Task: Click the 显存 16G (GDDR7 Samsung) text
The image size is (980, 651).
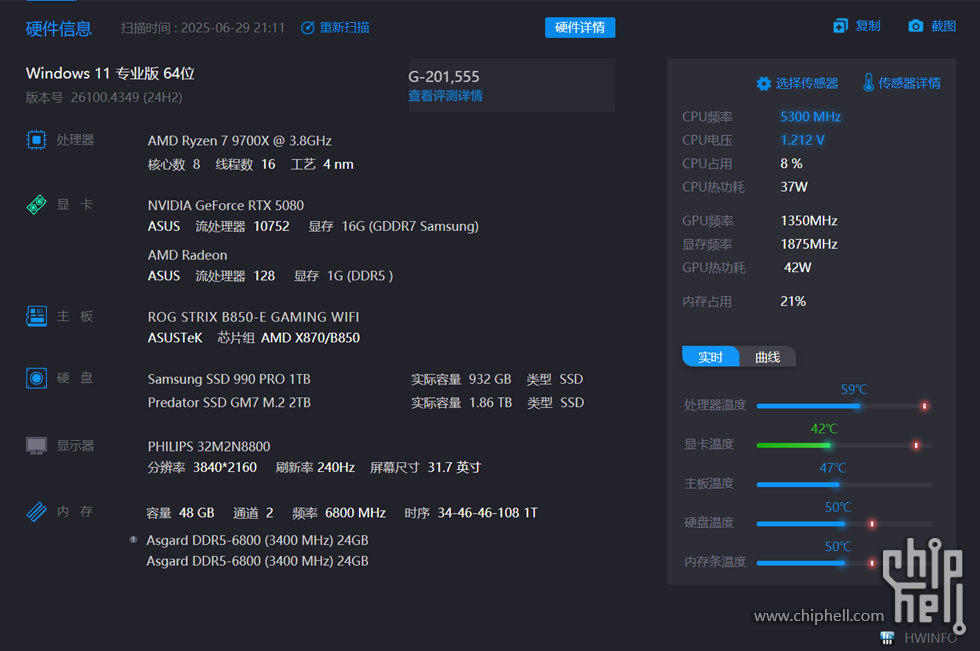Action: pyautogui.click(x=393, y=226)
